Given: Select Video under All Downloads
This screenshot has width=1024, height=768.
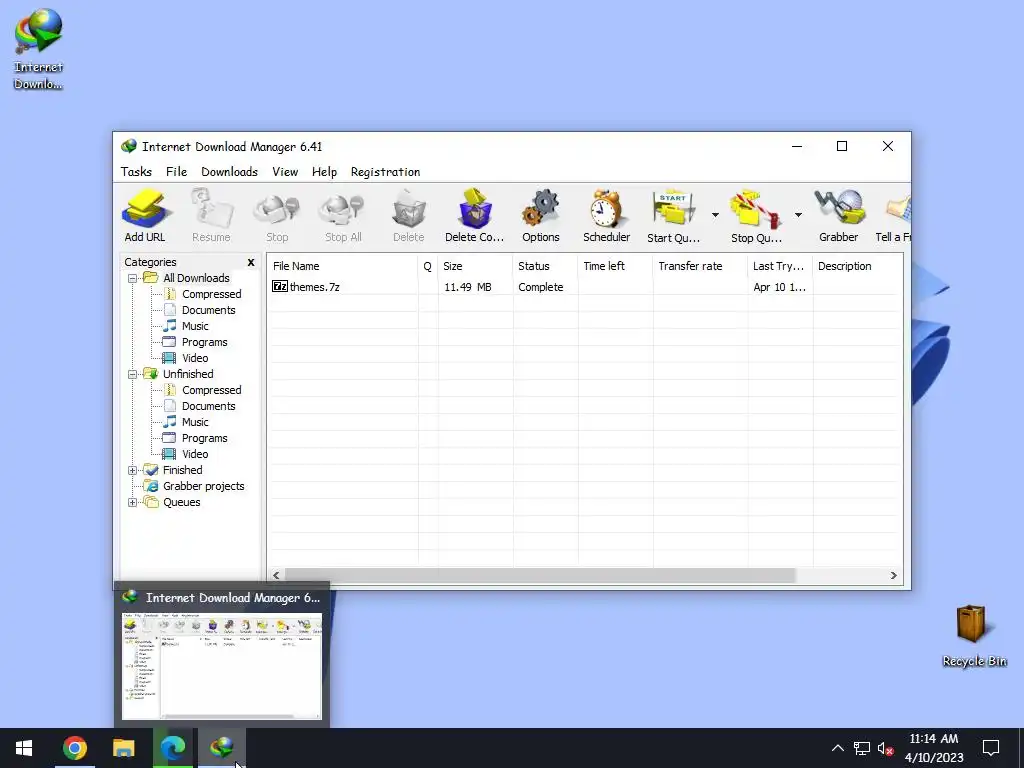Looking at the screenshot, I should tap(195, 359).
